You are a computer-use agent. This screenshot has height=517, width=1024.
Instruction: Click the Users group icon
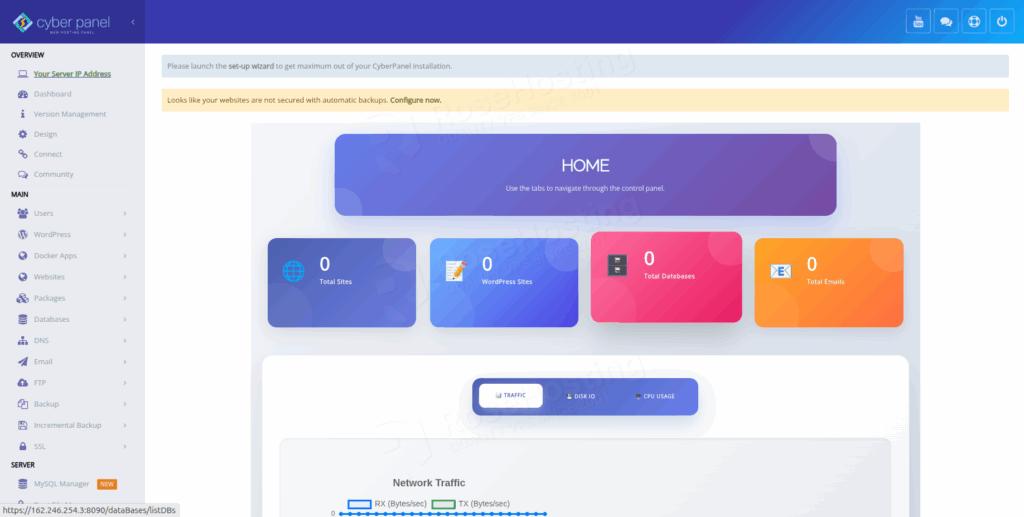coord(23,213)
